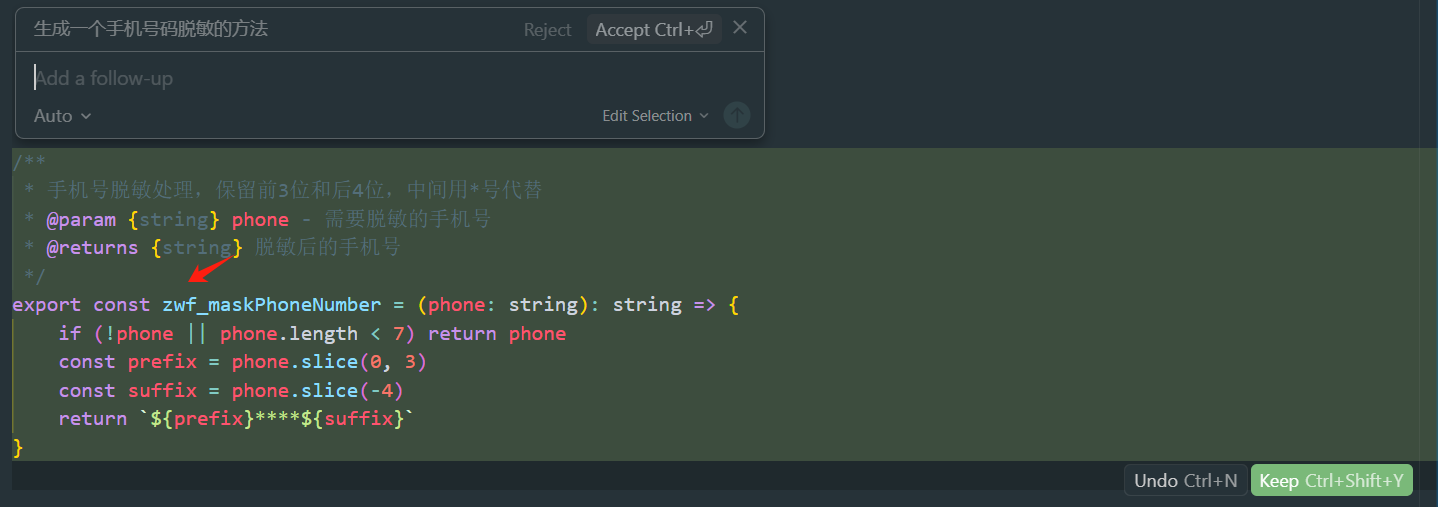Image resolution: width=1438 pixels, height=507 pixels.
Task: Click the return keyword before the template string
Action: [92, 419]
